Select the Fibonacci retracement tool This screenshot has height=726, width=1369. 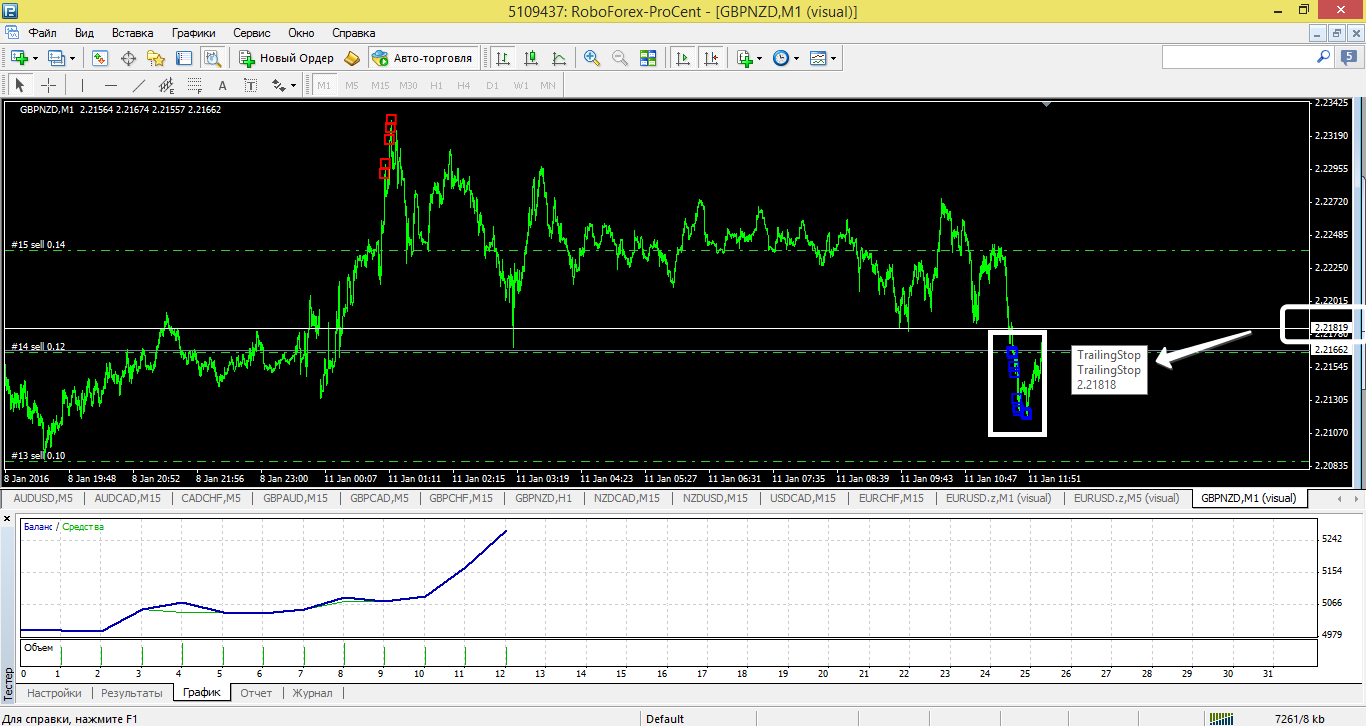click(194, 85)
